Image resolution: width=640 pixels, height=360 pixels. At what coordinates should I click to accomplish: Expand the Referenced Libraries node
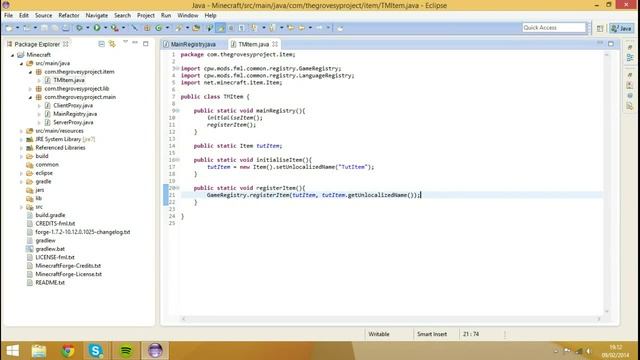[22, 148]
